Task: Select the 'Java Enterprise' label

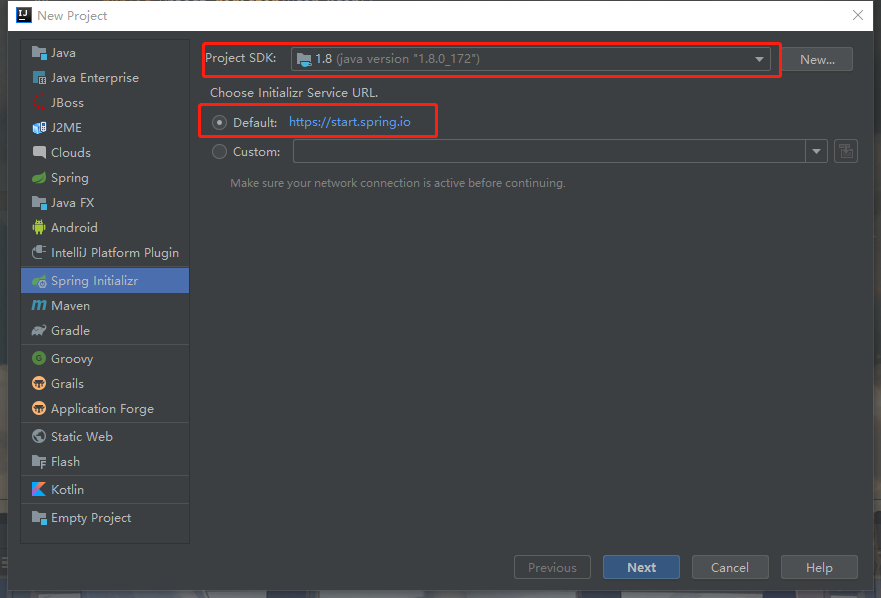Action: click(95, 78)
